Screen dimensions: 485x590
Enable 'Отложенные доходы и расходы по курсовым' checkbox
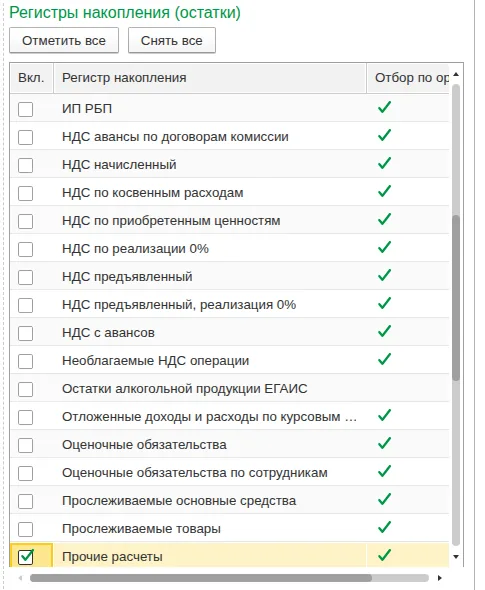26,417
